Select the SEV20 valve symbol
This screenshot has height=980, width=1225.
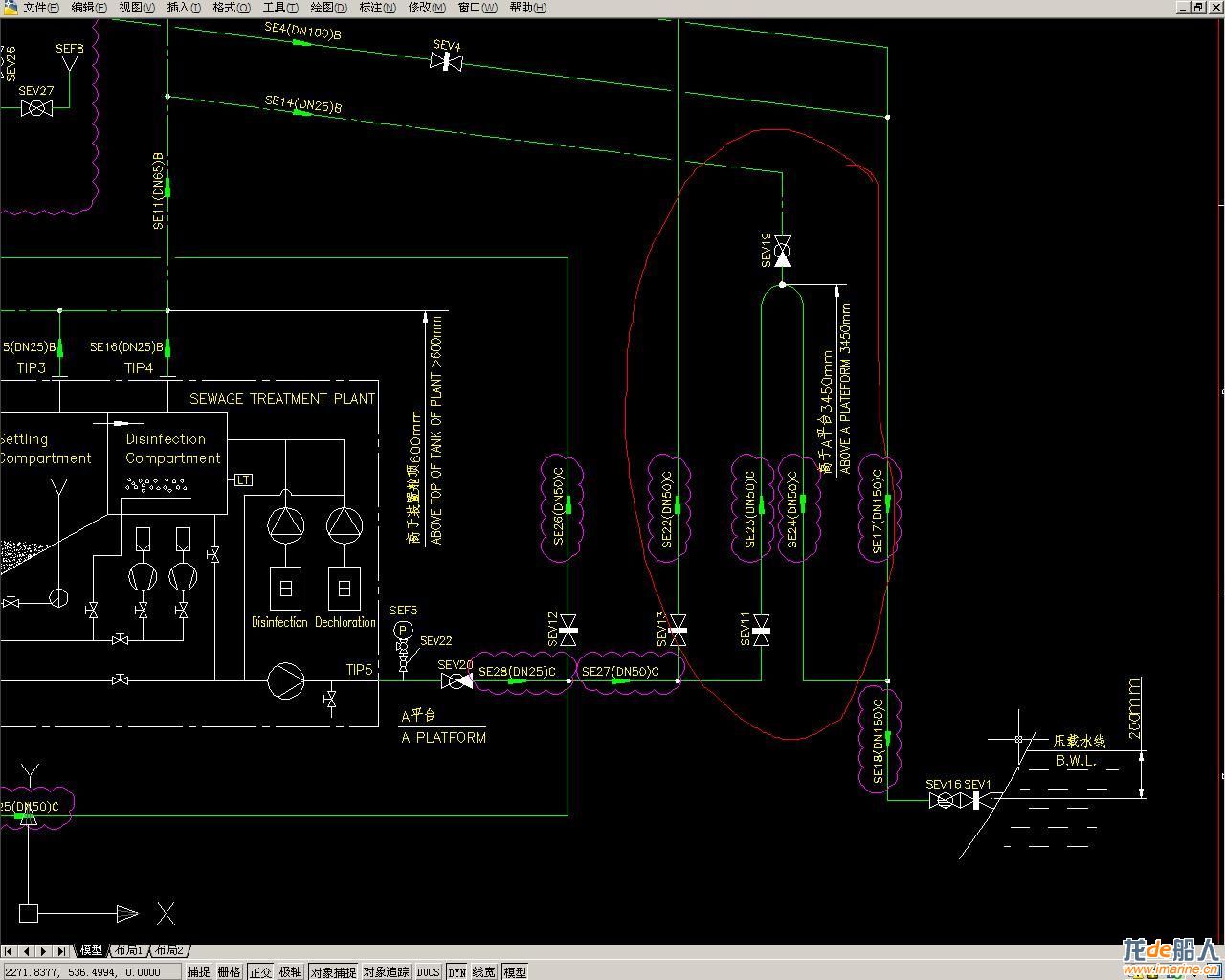click(x=457, y=680)
